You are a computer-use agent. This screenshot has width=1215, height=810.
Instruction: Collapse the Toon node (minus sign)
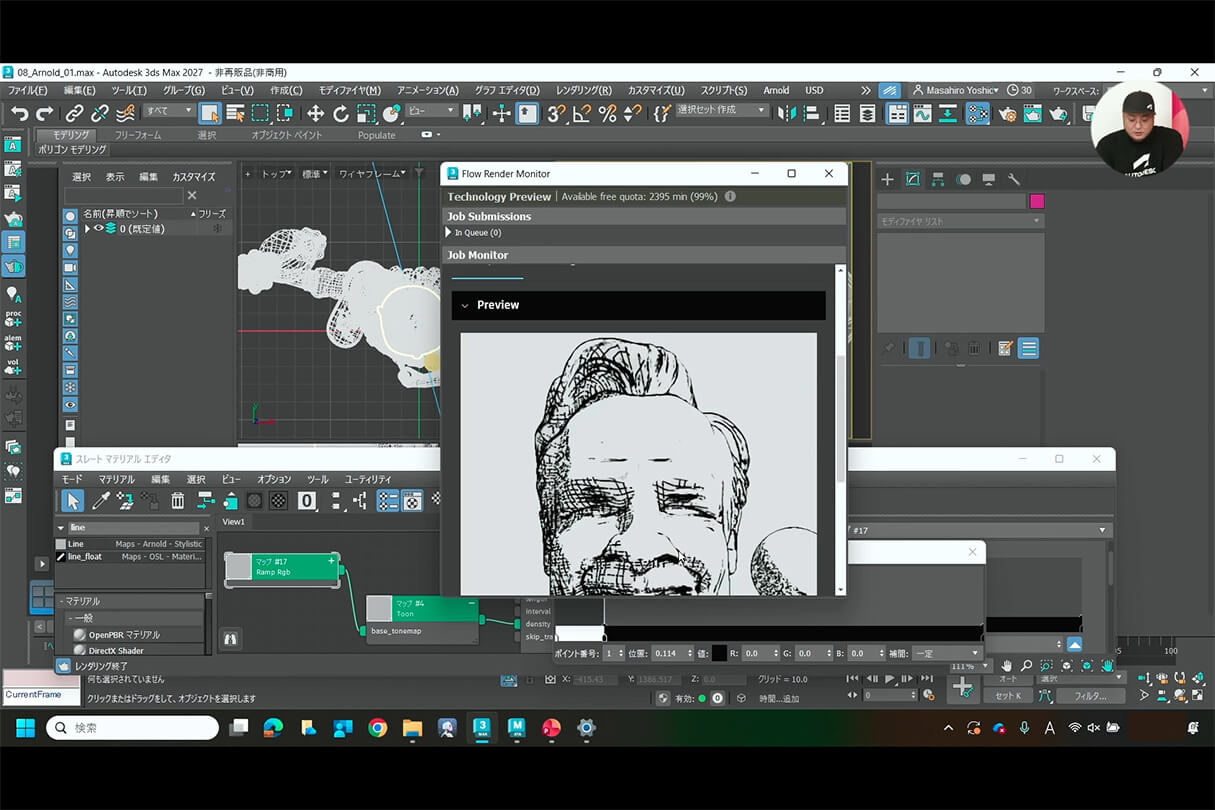click(472, 603)
